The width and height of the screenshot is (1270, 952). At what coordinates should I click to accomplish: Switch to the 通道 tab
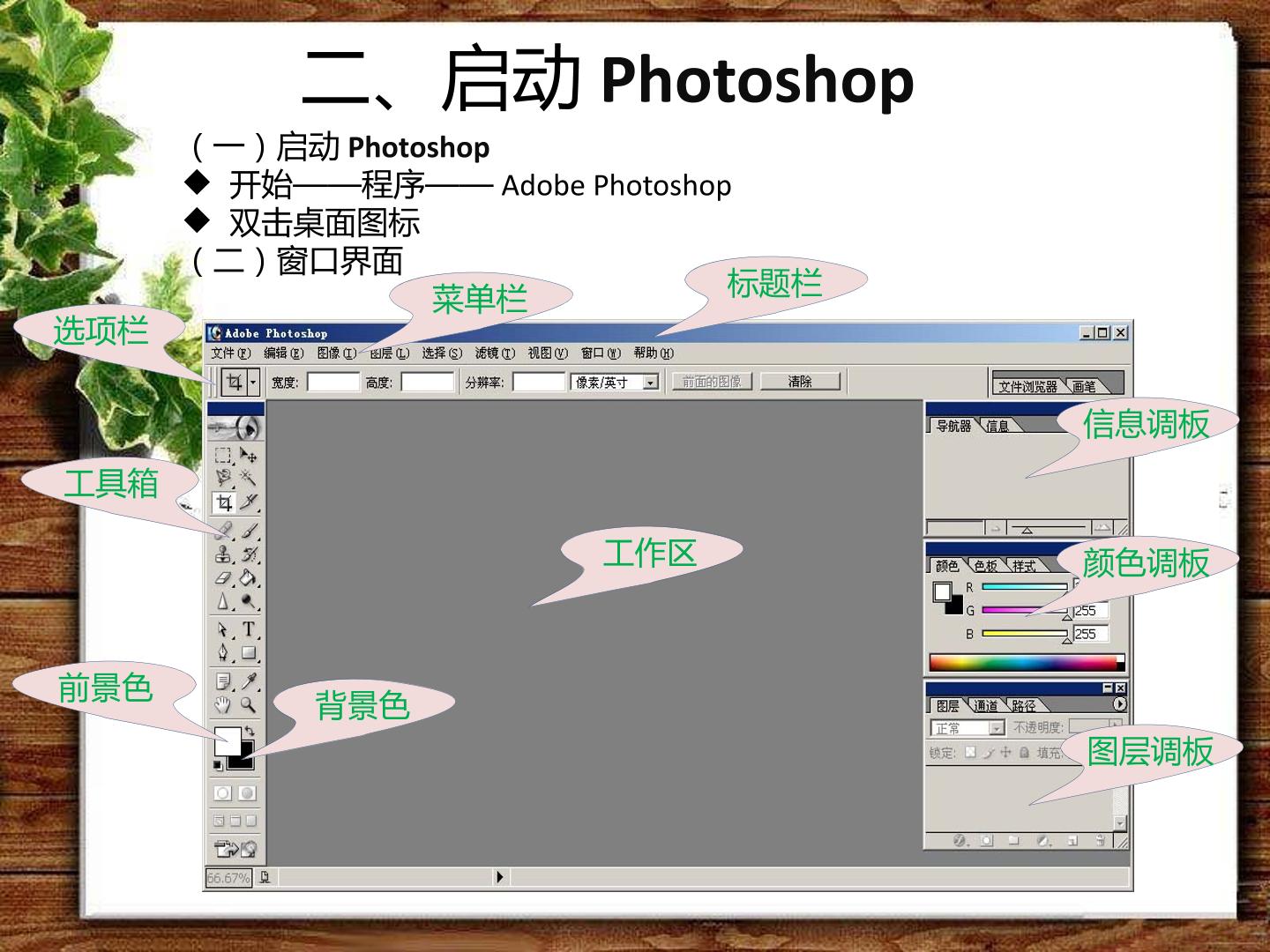point(986,705)
